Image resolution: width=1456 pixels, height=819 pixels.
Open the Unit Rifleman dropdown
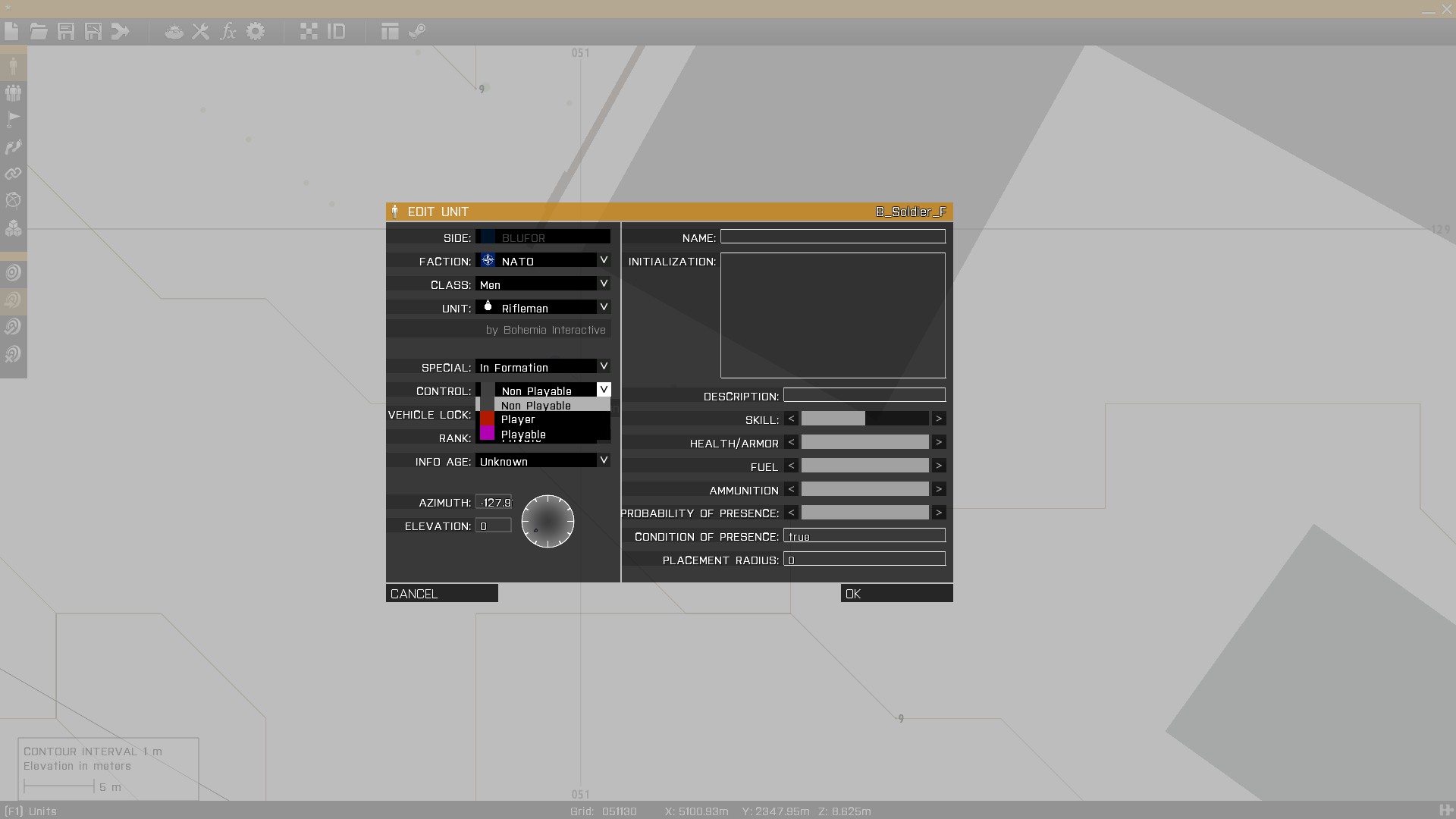coord(604,307)
